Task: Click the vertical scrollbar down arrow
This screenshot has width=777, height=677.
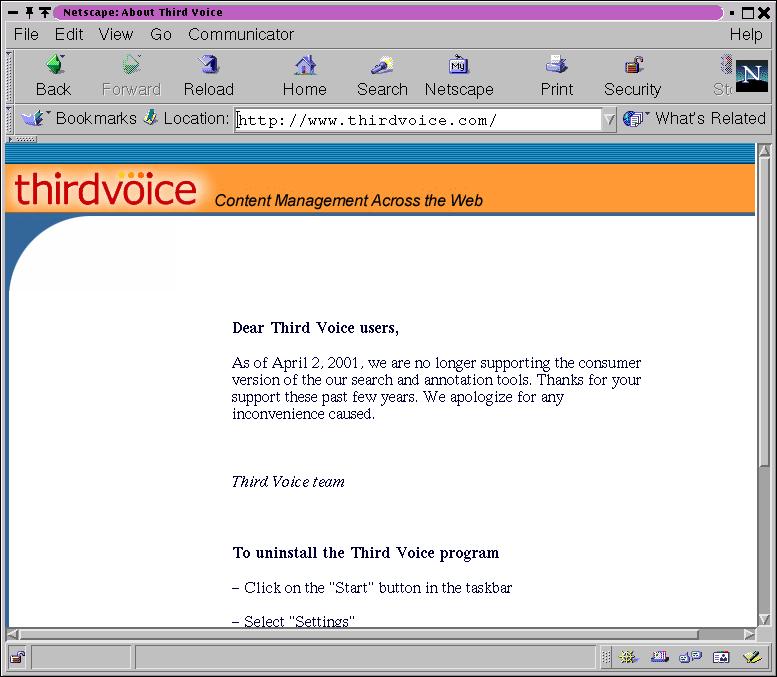Action: pos(764,619)
